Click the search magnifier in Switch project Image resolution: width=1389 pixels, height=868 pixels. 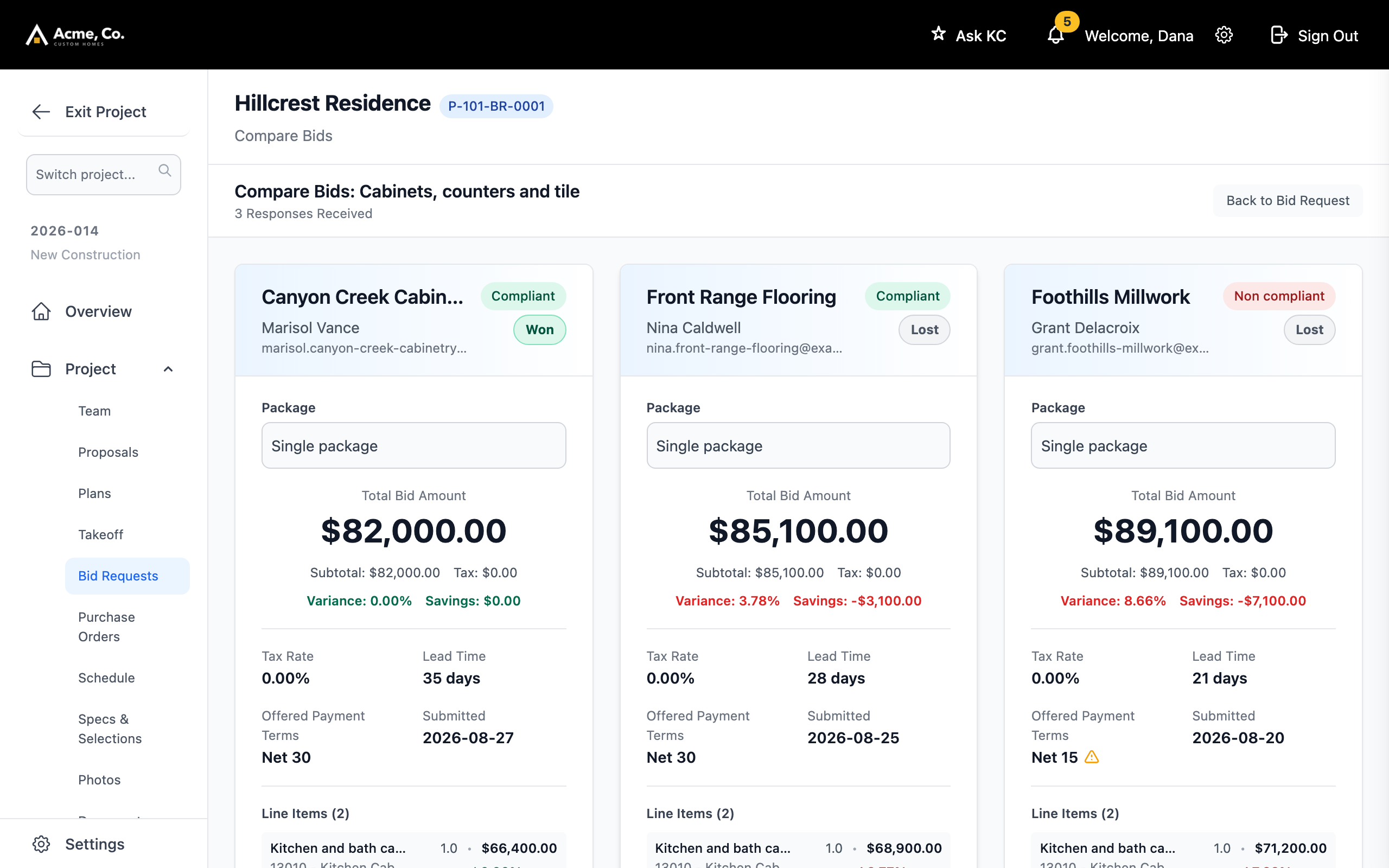165,170
